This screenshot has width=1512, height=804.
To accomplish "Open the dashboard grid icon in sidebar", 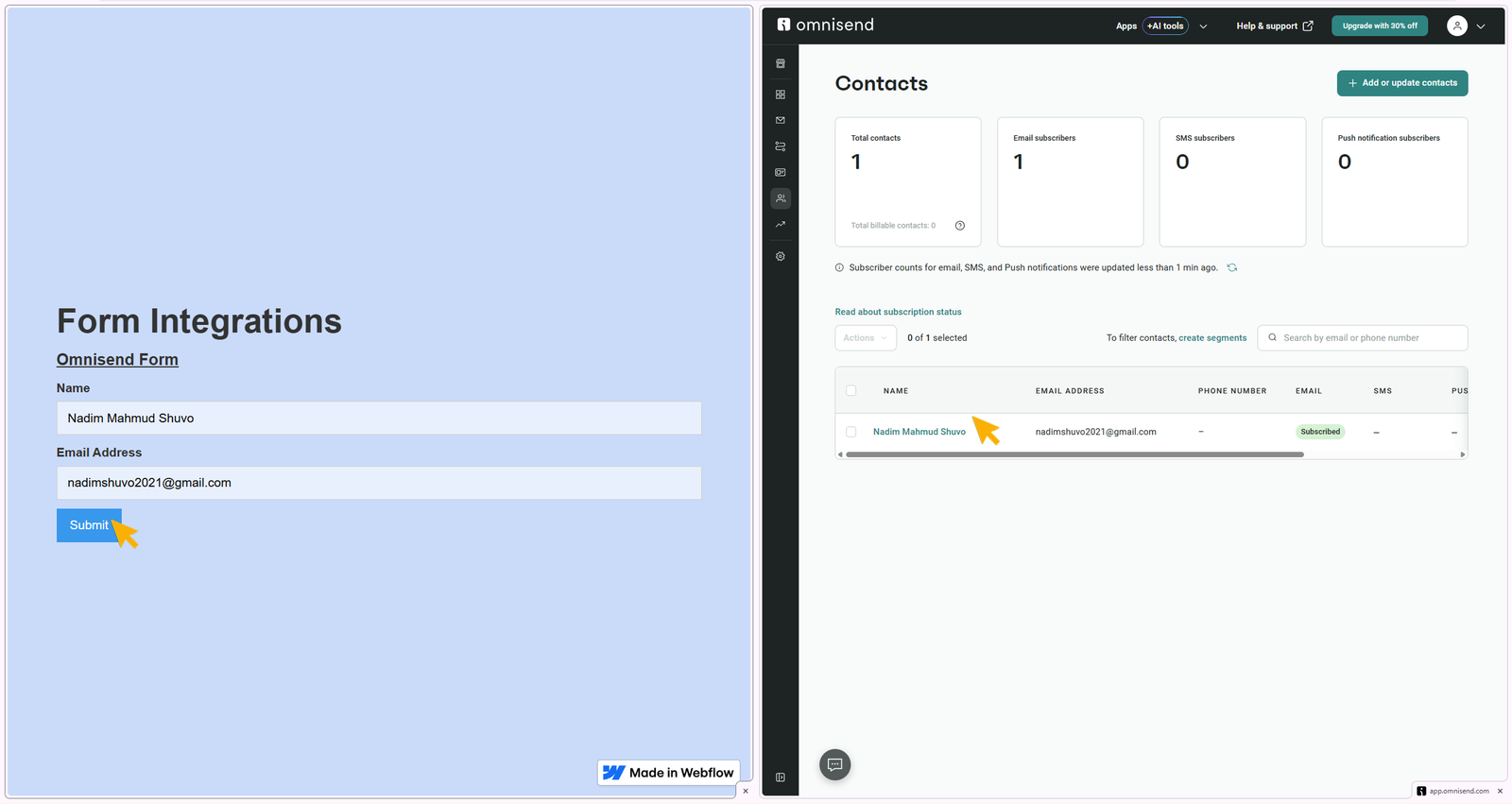I will (781, 94).
